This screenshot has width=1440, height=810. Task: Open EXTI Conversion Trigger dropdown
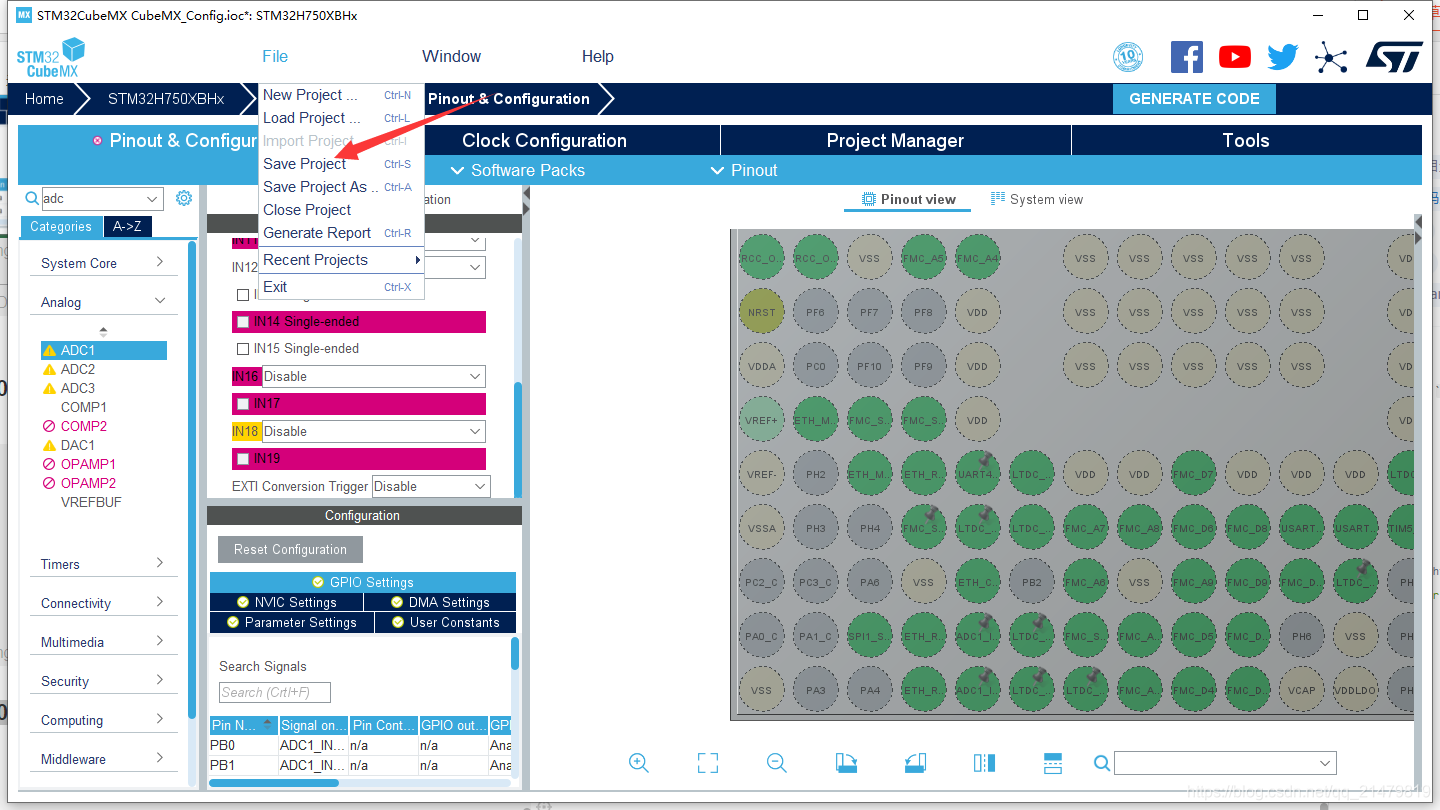tap(431, 487)
